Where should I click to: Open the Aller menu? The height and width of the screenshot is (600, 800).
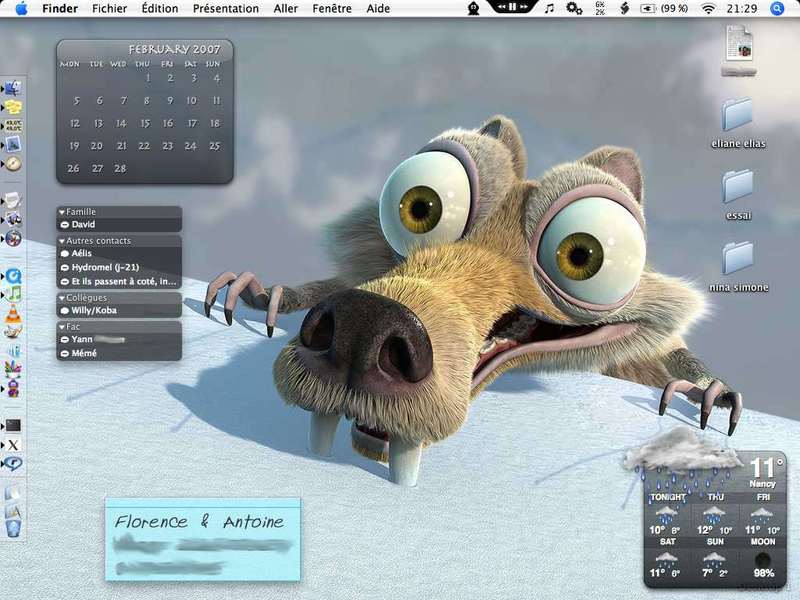[286, 8]
